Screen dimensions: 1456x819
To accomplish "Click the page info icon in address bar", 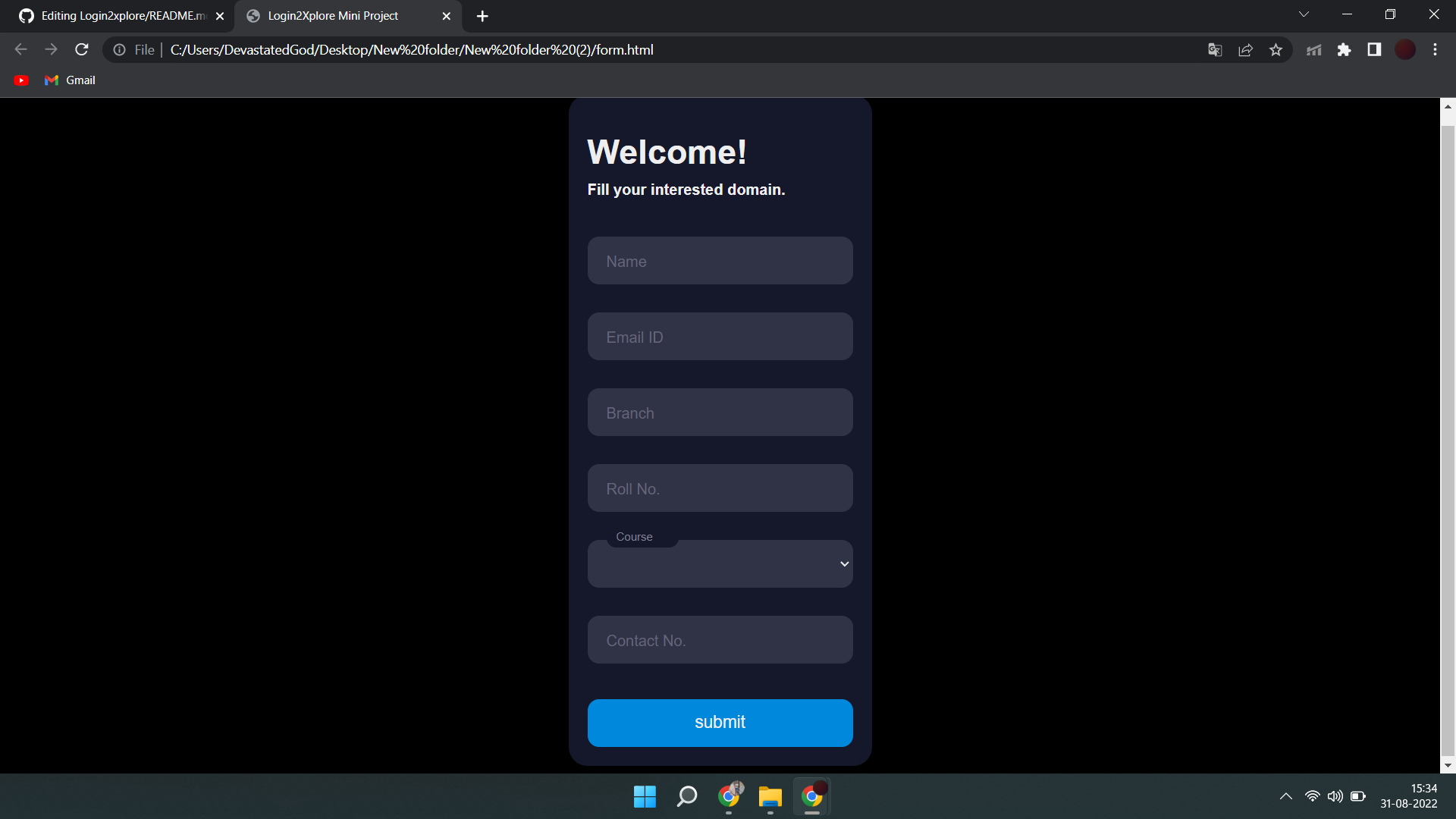I will pyautogui.click(x=119, y=50).
